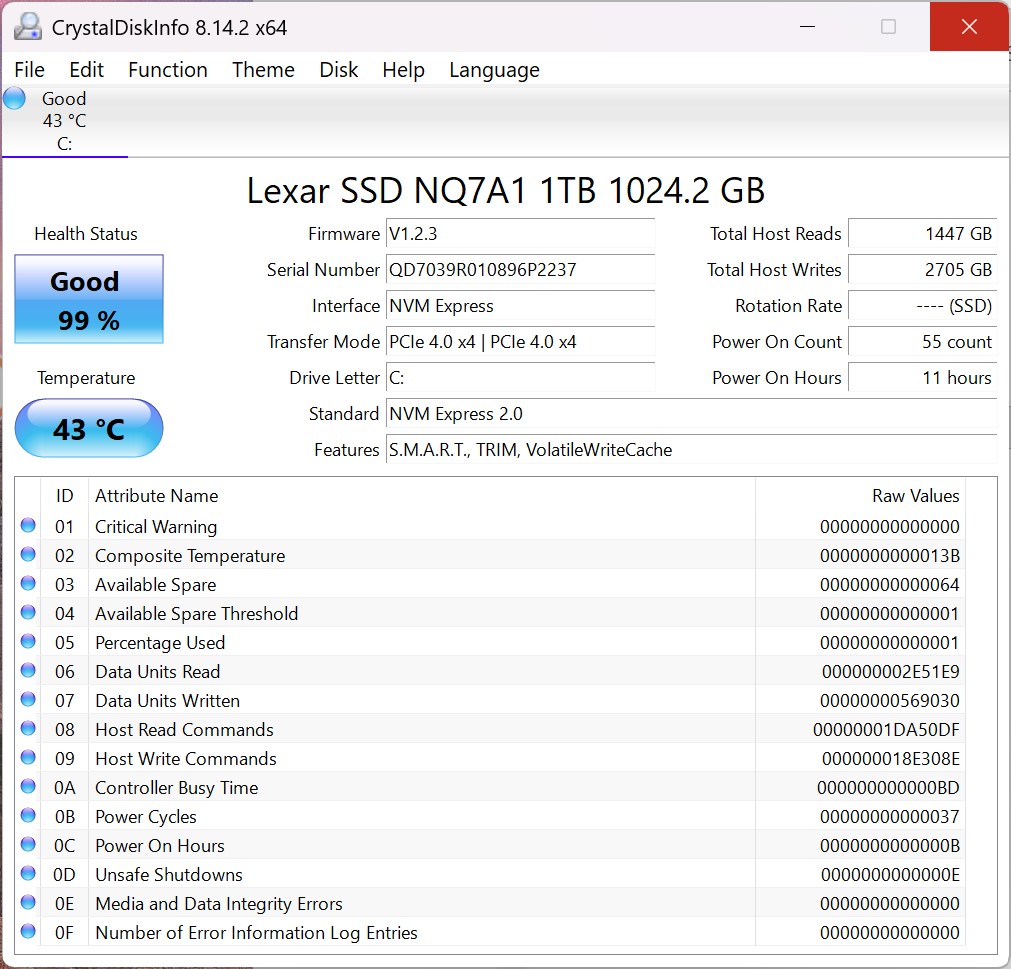The height and width of the screenshot is (969, 1011).
Task: Click the blue status orb beside Critical Warning
Action: 28,526
